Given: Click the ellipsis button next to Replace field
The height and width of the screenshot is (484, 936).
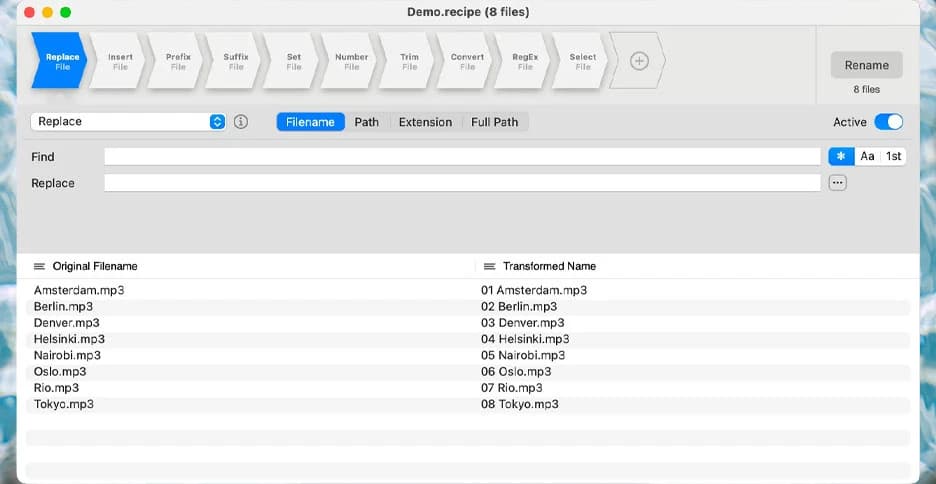Looking at the screenshot, I should point(838,183).
